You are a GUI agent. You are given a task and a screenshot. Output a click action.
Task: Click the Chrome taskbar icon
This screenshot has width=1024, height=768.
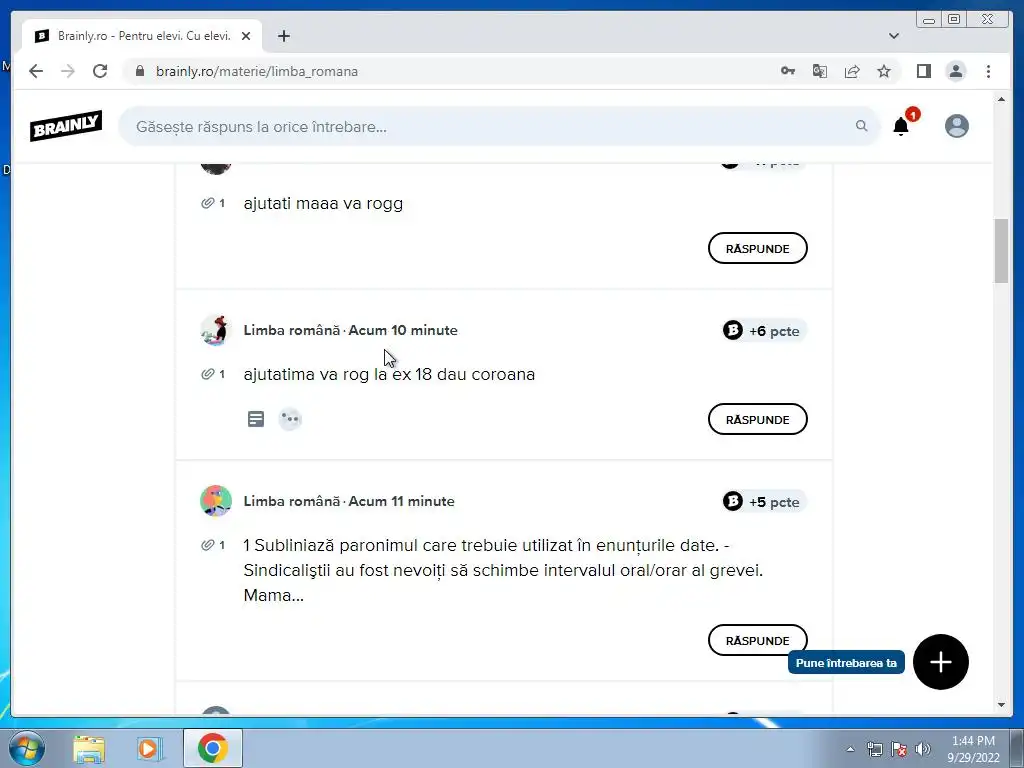coord(213,748)
